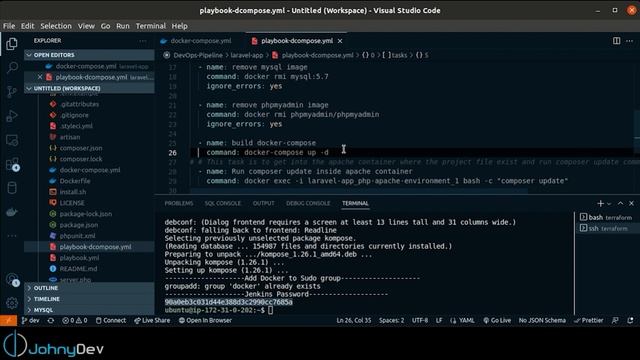Click the dev git branch in status bar
Image resolution: width=640 pixels, height=360 pixels.
31,320
